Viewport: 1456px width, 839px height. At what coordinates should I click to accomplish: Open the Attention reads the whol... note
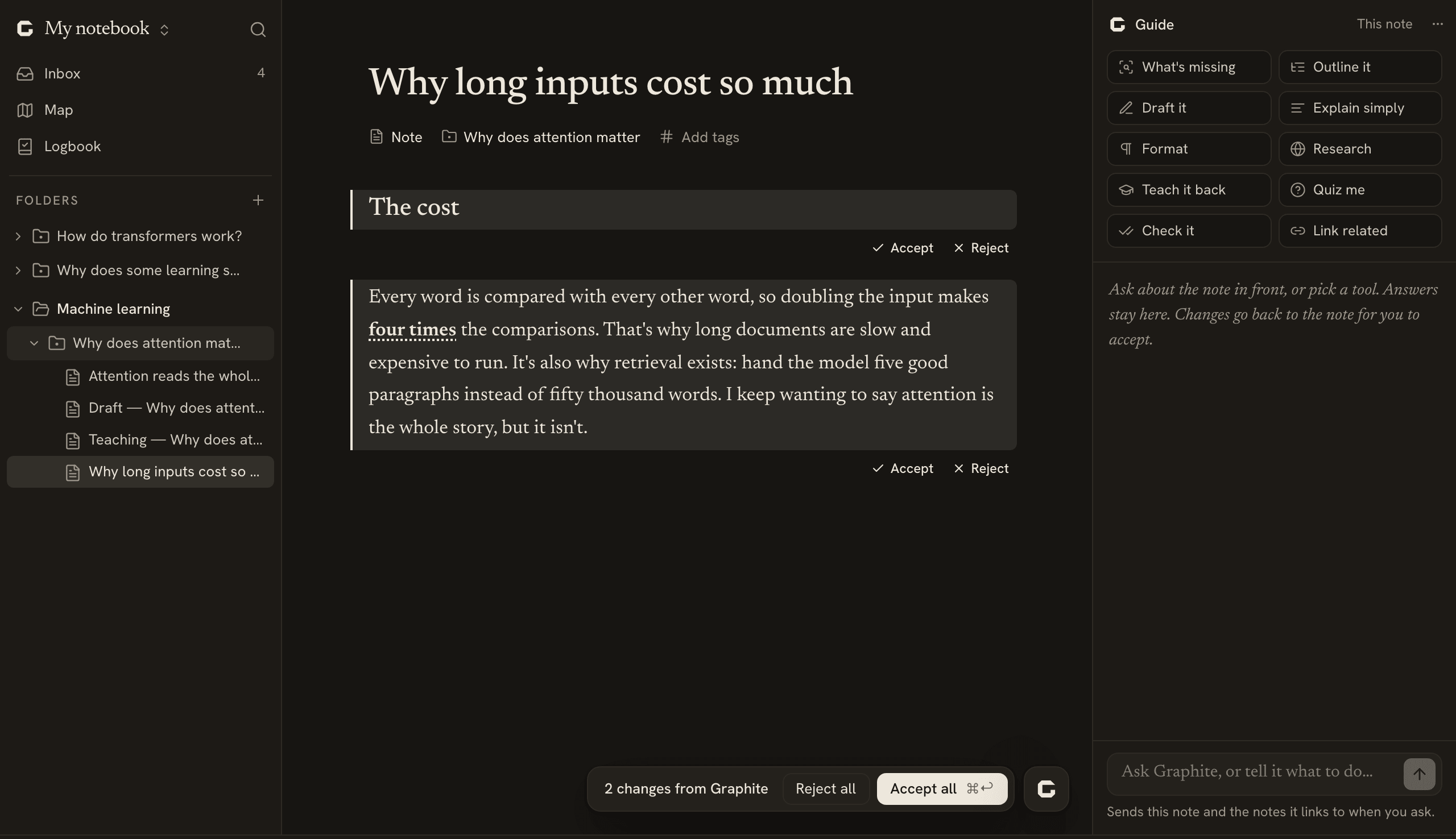pos(140,376)
